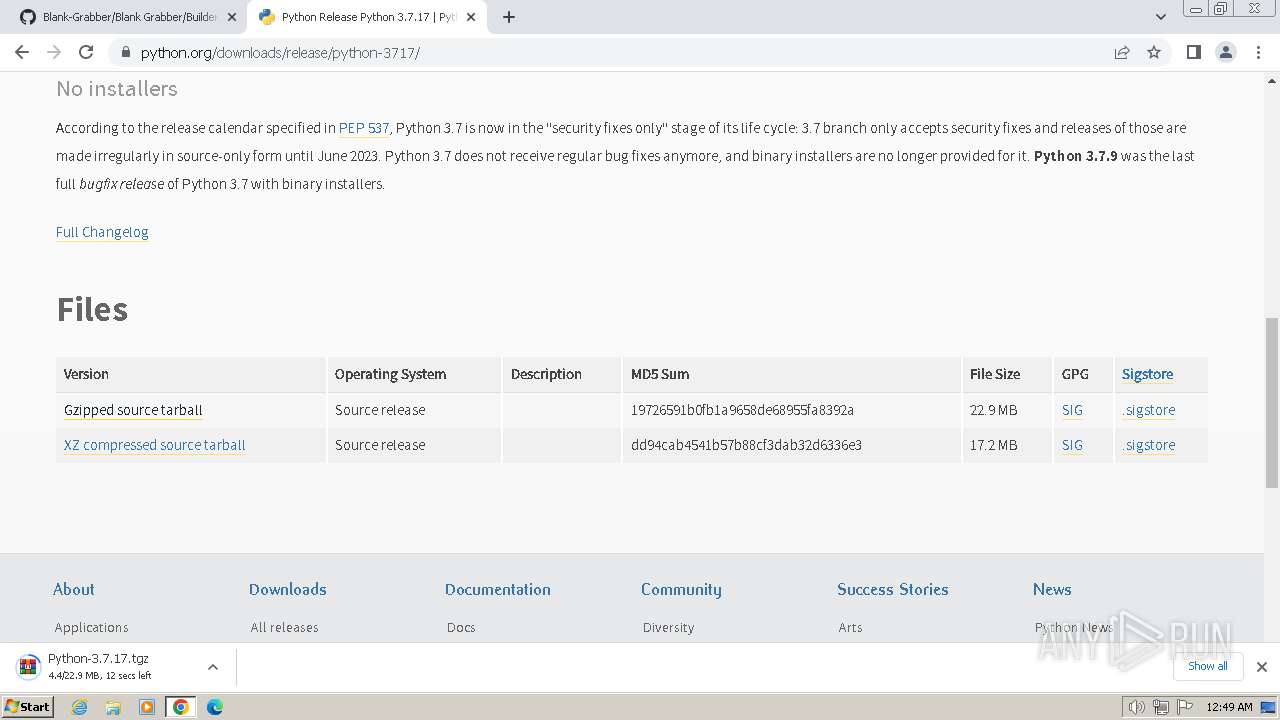
Task: Select MD5 sum dd94cab4541b57b88cf3dab32d6336e3
Action: [746, 445]
